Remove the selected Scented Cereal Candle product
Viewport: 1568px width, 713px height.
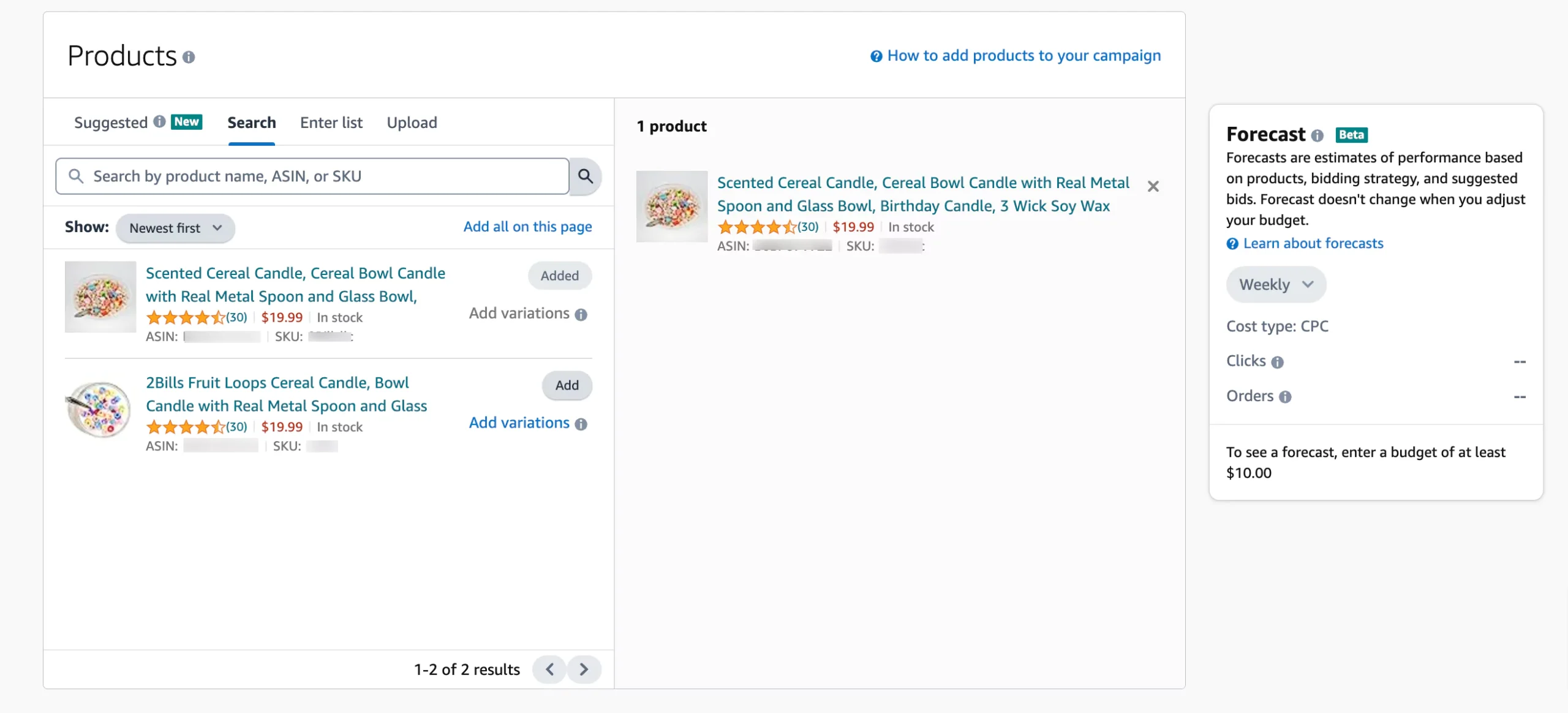click(1153, 186)
